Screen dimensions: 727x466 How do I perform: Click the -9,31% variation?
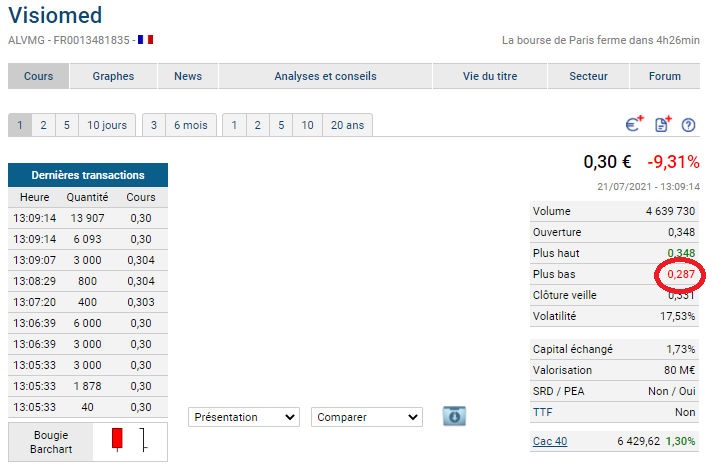click(673, 162)
